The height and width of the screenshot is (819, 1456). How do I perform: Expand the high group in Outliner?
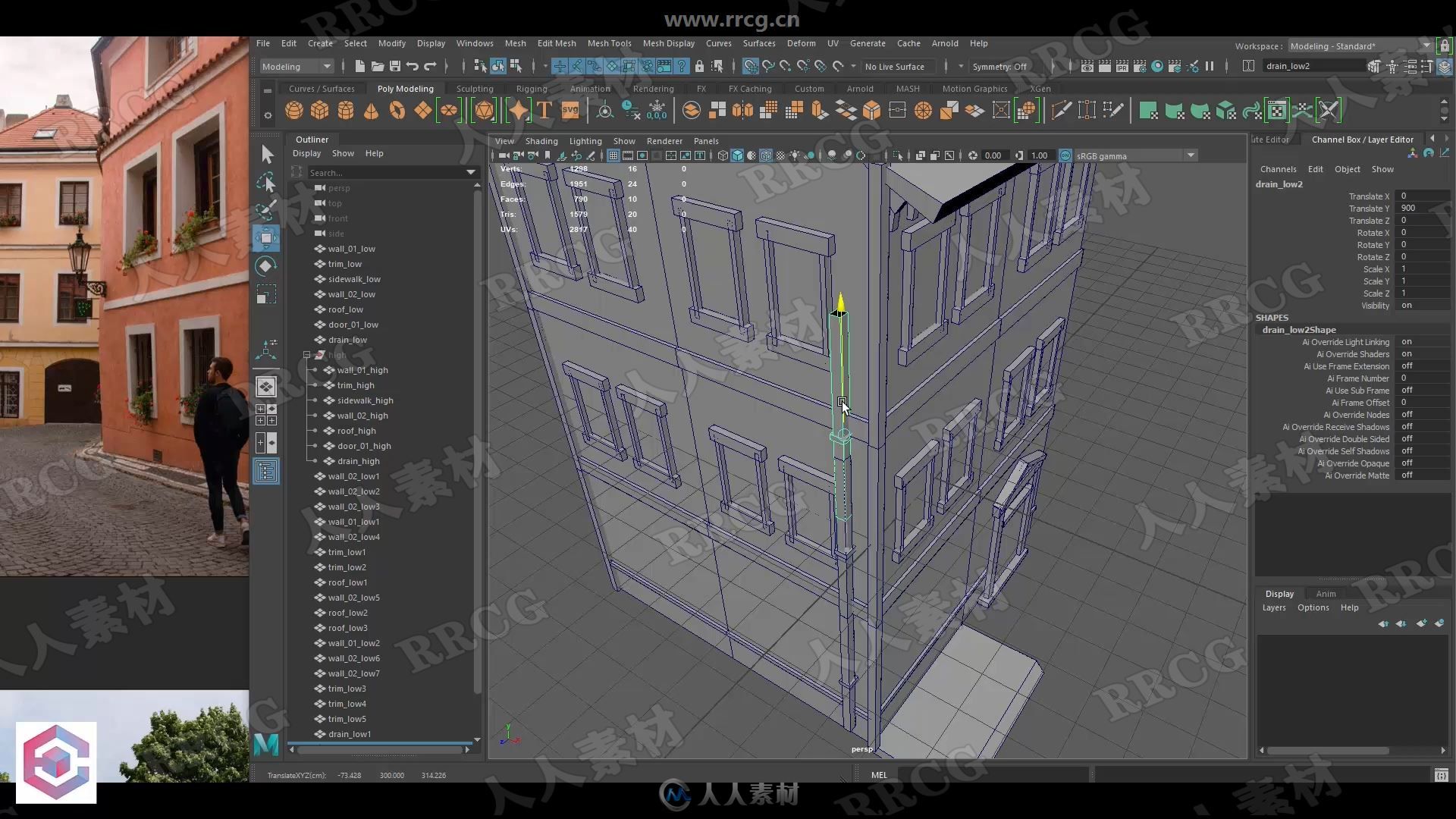(307, 355)
